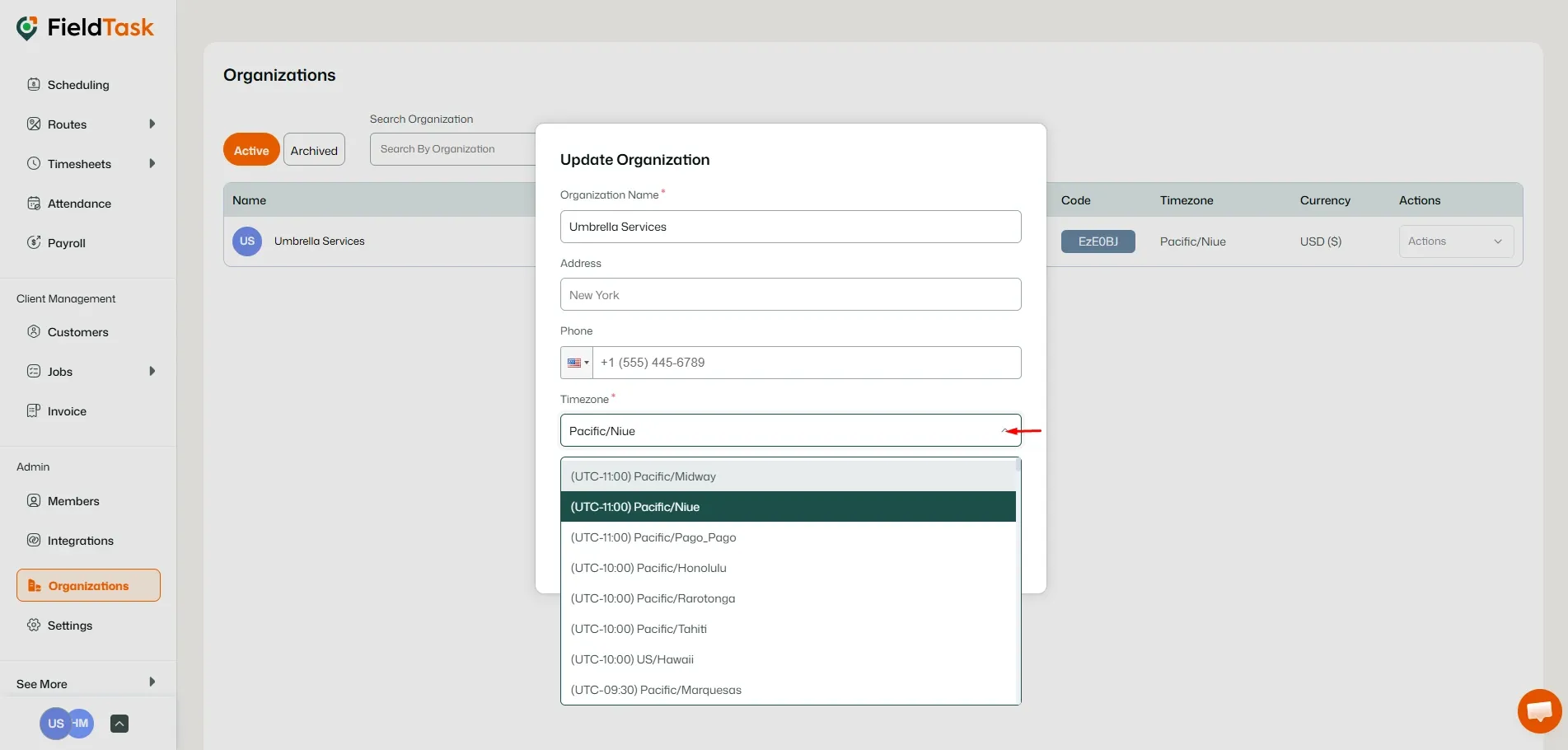
Task: Click the HM avatar at bottom
Action: point(82,724)
